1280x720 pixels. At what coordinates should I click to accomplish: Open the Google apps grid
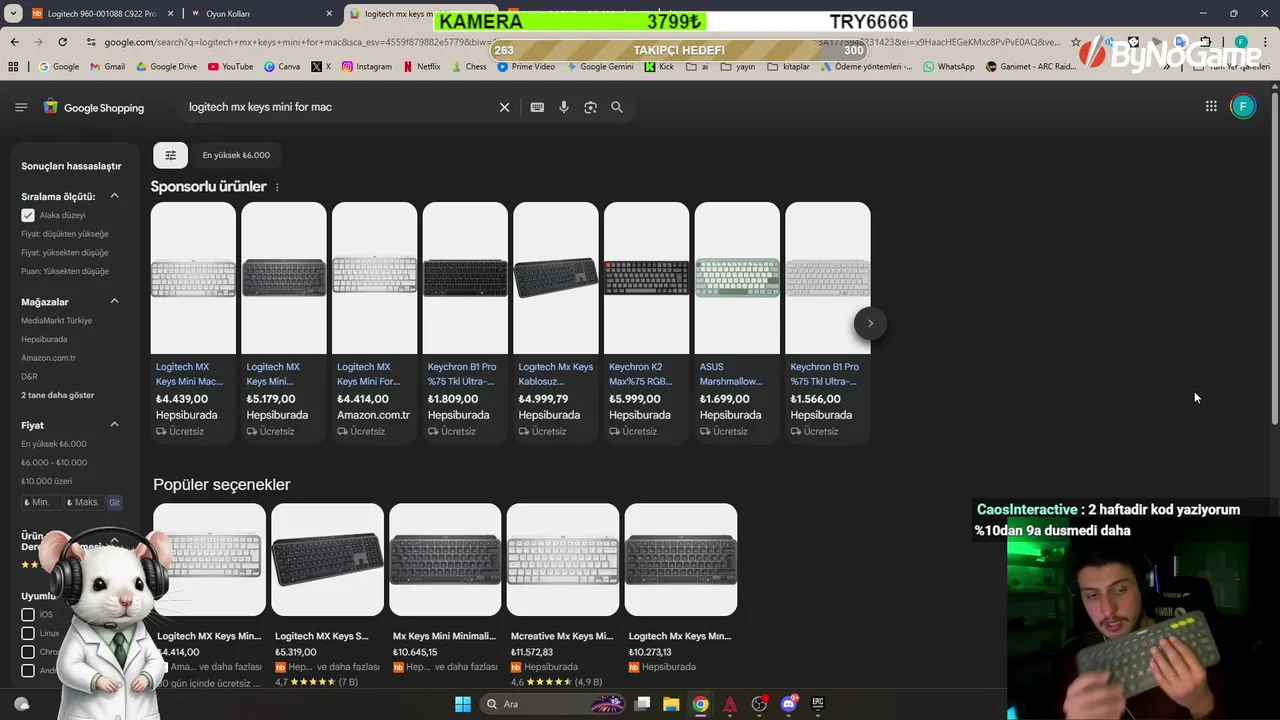1211,106
